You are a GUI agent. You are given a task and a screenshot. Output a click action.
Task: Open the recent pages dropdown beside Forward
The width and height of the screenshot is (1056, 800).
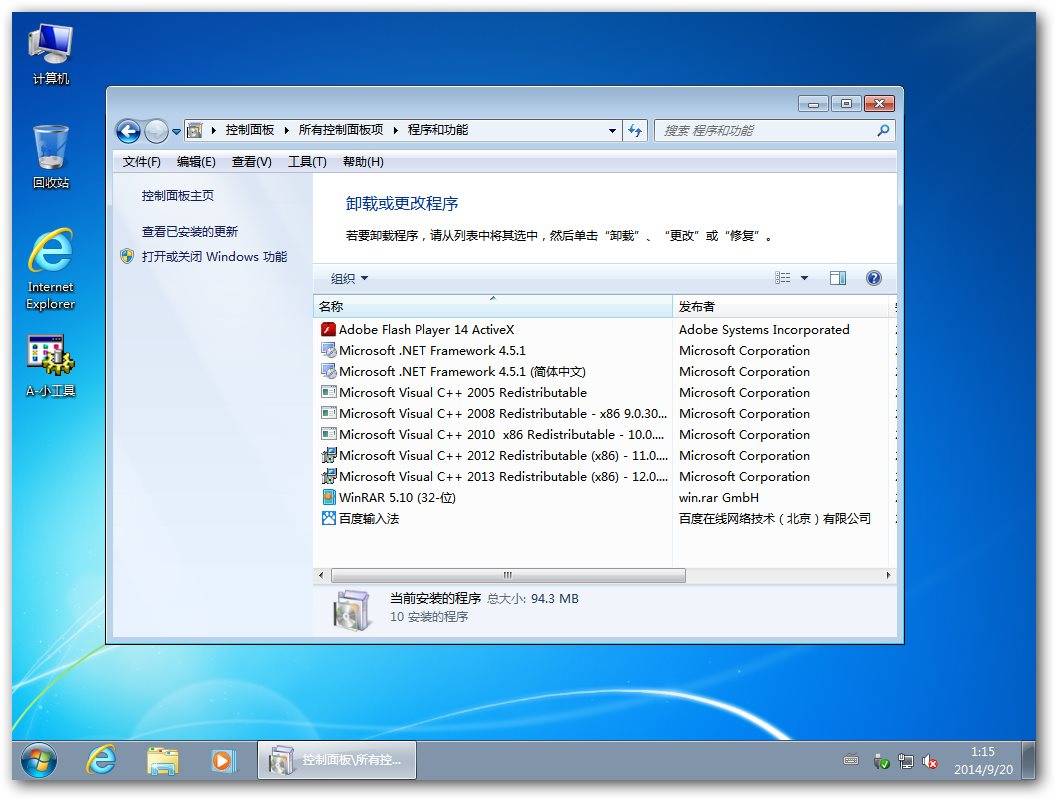176,131
